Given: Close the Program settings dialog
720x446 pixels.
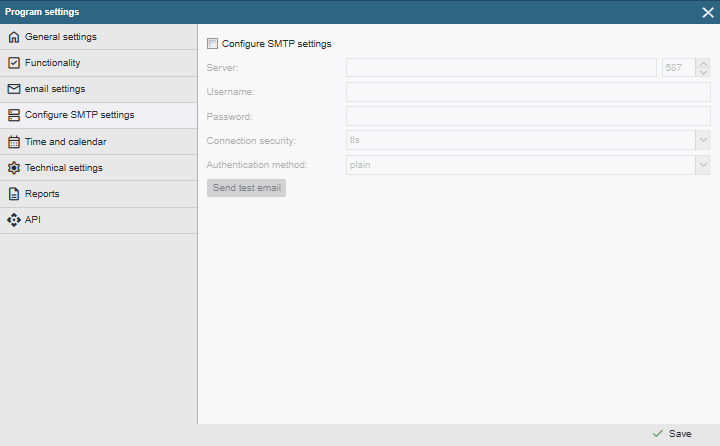Looking at the screenshot, I should pos(708,12).
